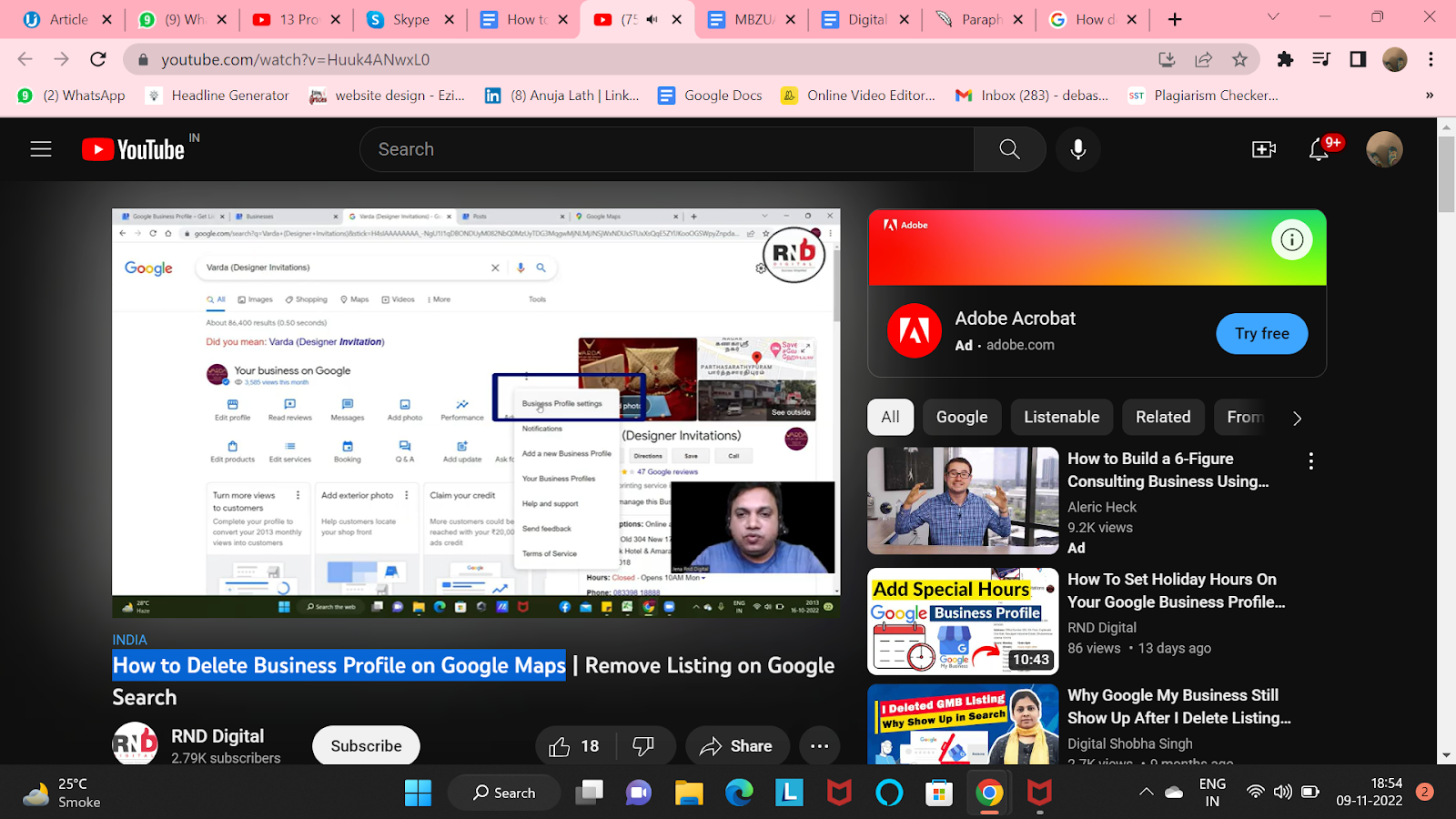Toggle dislike on the video
Screen dimensions: 1456x819
point(642,745)
